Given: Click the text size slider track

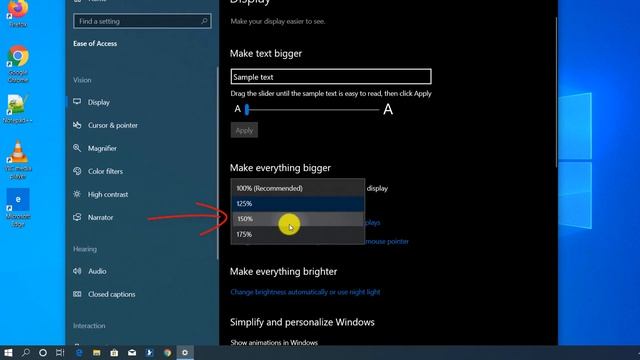Looking at the screenshot, I should point(312,109).
